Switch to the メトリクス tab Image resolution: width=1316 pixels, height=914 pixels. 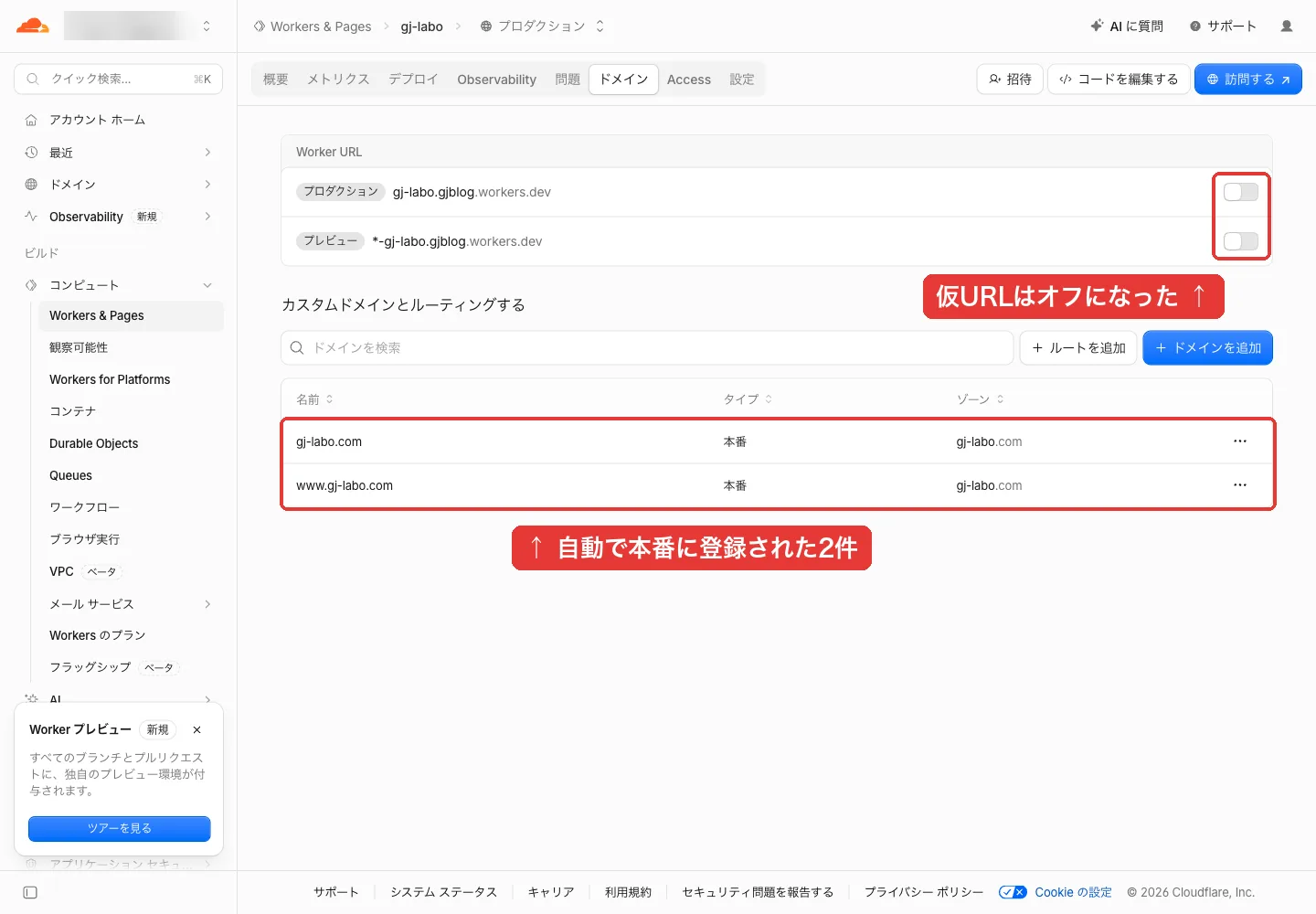point(338,80)
